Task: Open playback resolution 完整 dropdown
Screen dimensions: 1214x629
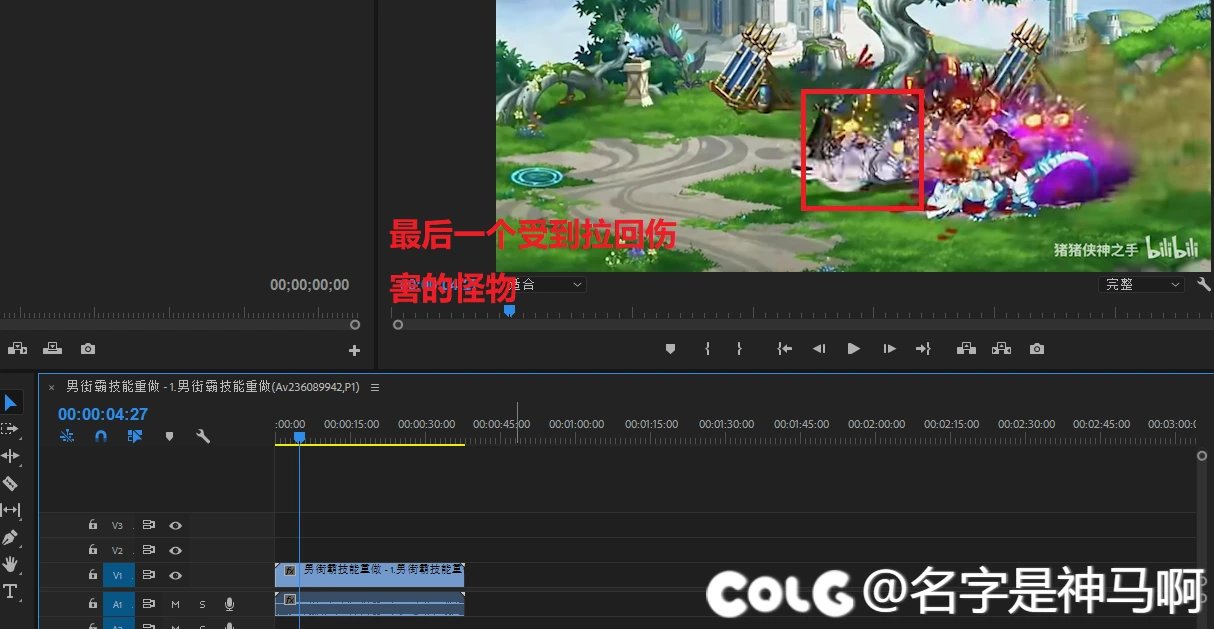Action: (1141, 284)
